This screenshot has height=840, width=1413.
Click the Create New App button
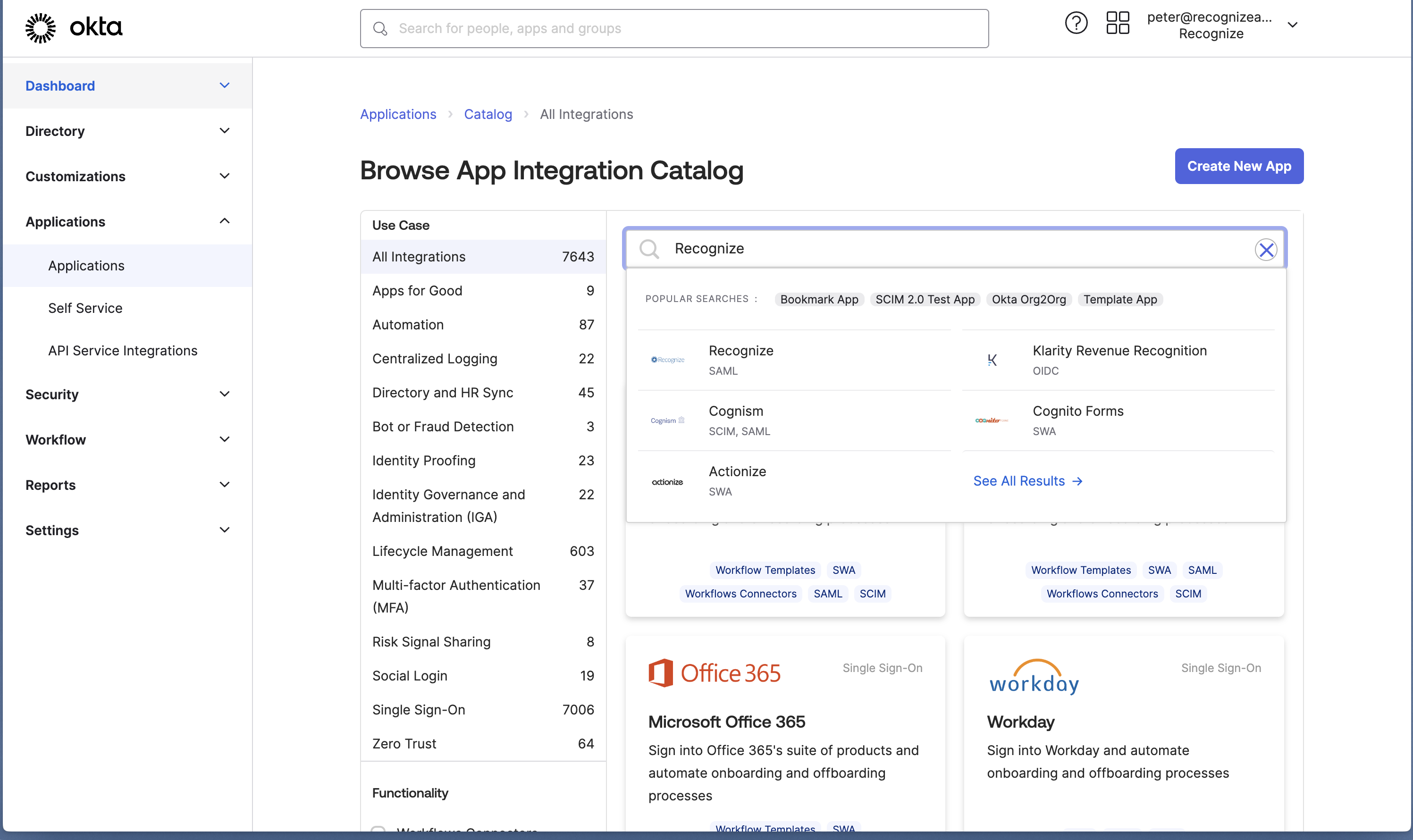click(x=1239, y=166)
